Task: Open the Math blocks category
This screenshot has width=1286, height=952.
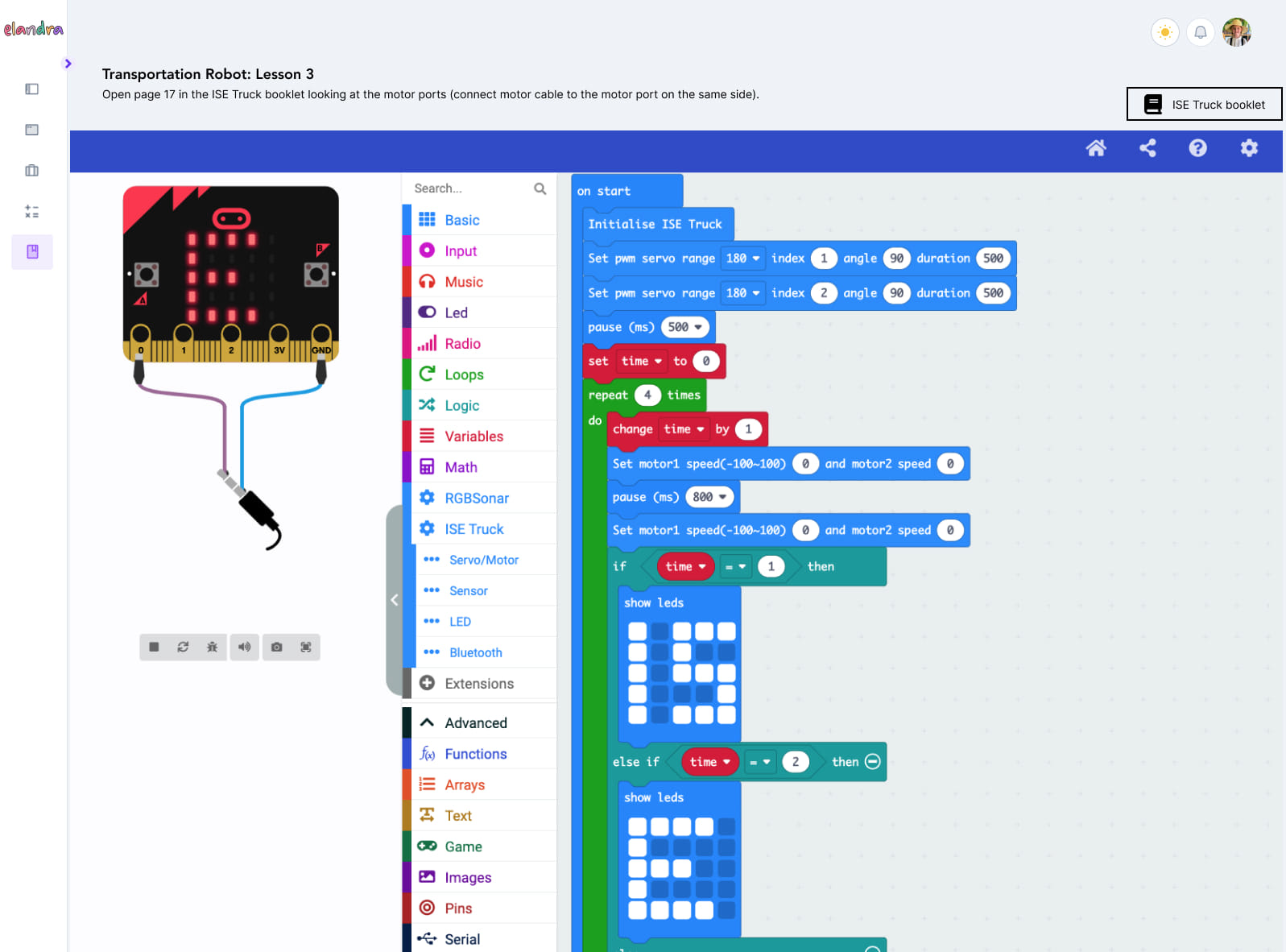Action: [479, 467]
